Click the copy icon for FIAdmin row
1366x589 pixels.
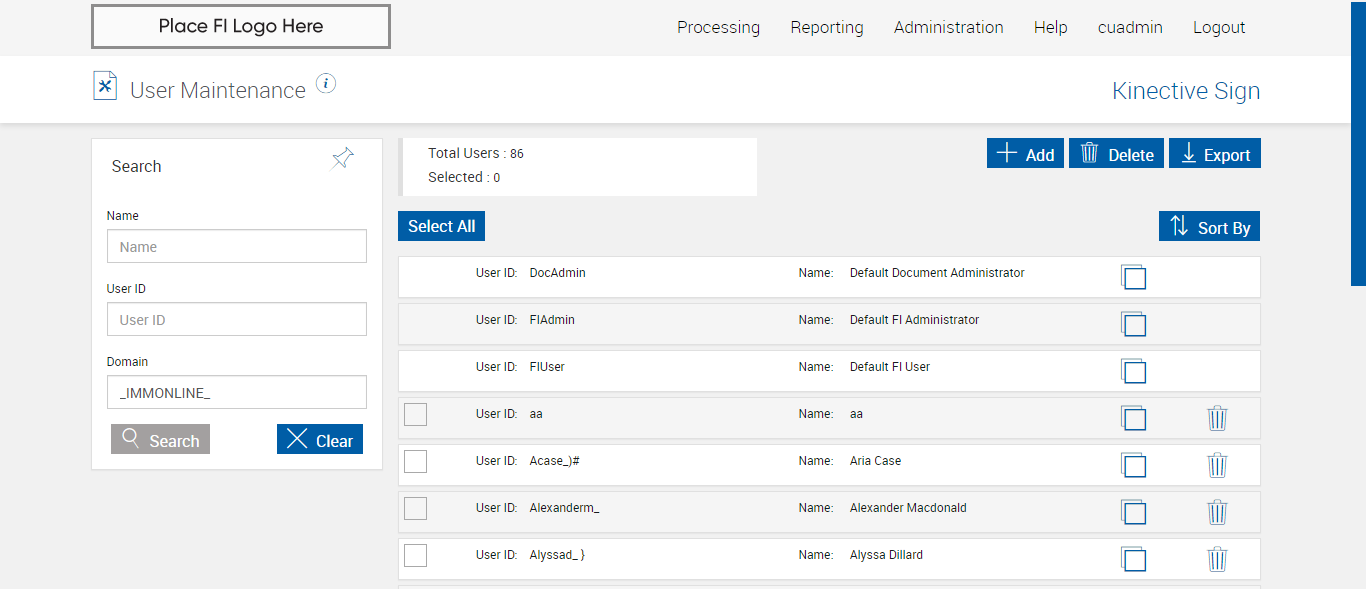click(1133, 324)
